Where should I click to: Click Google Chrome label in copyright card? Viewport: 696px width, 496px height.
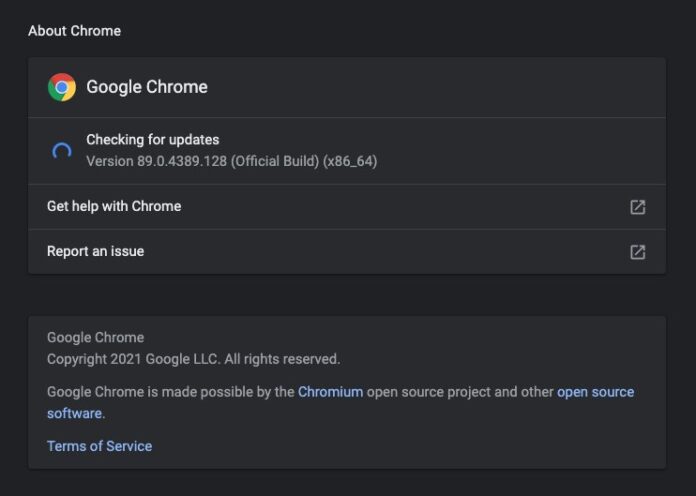[95, 337]
